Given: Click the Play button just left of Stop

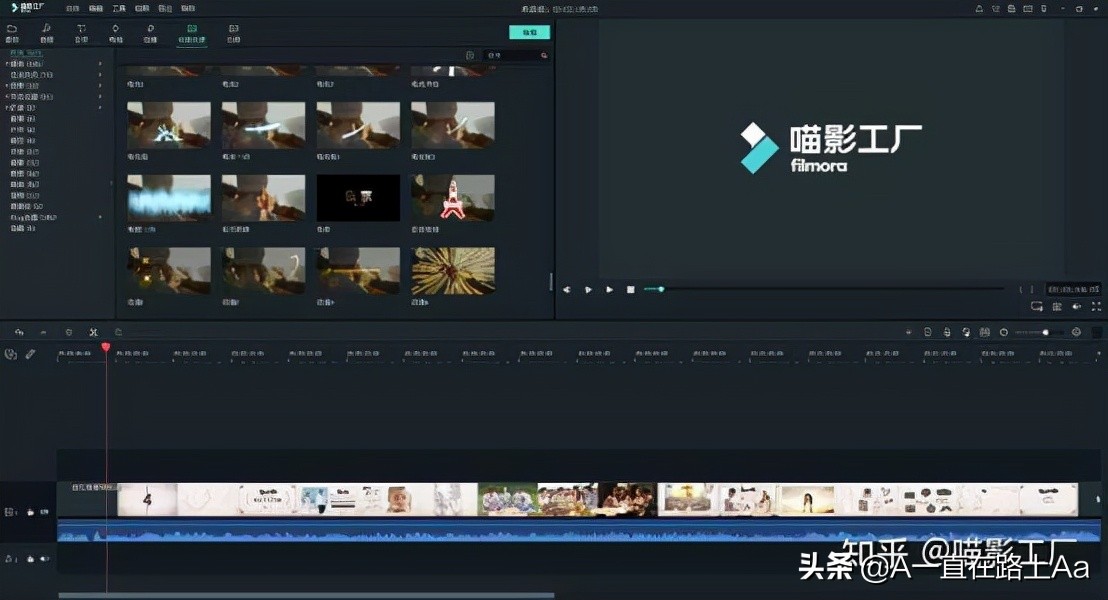Looking at the screenshot, I should tap(610, 290).
